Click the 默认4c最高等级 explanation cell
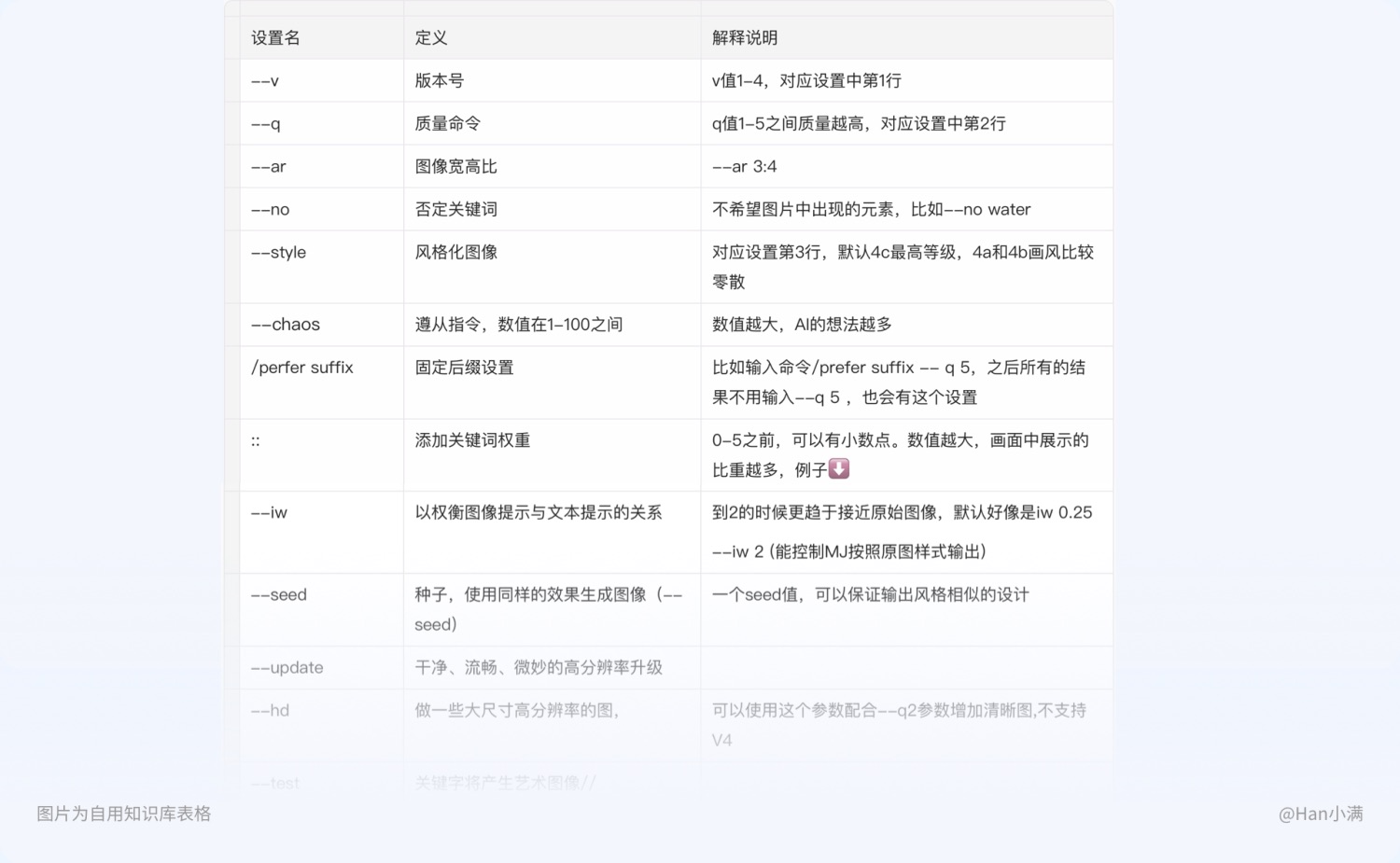The height and width of the screenshot is (863, 1400). (907, 268)
